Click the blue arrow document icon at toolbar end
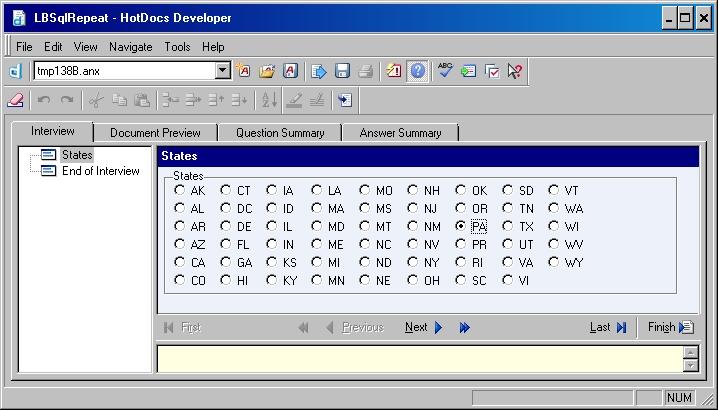This screenshot has height=410, width=718. click(345, 100)
